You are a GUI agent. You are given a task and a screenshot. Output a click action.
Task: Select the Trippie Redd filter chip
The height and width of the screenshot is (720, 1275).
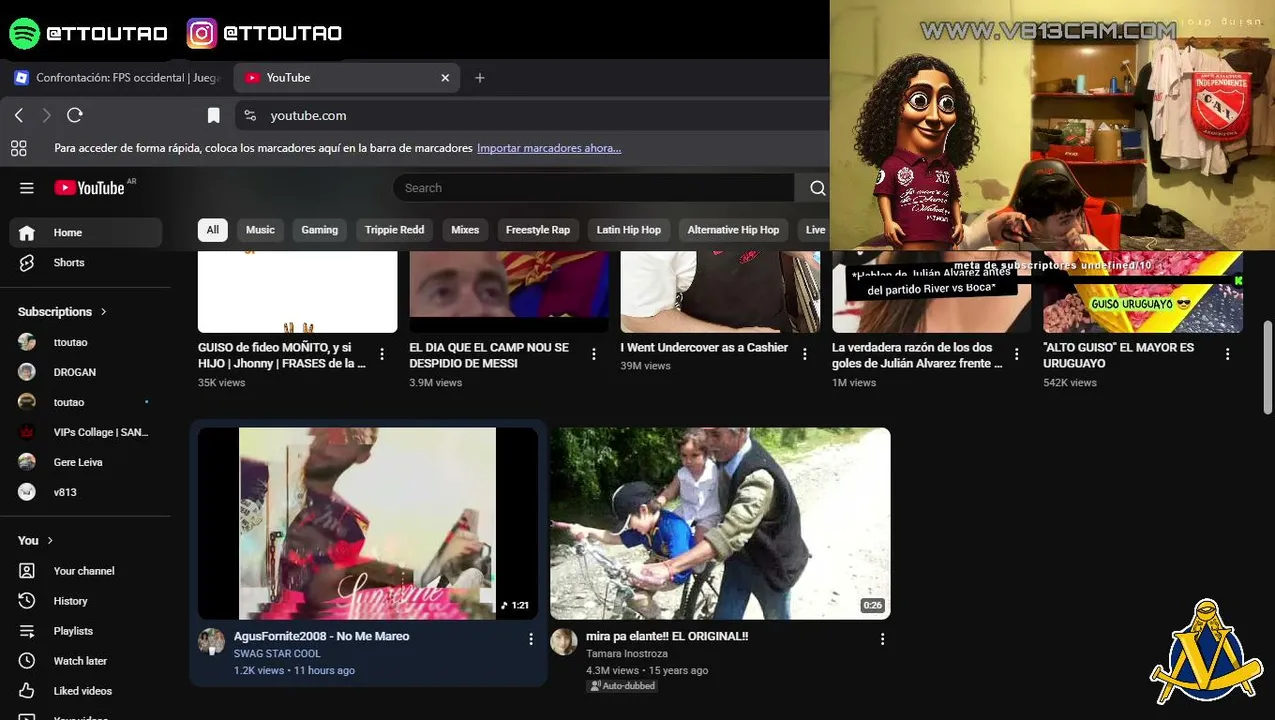tap(395, 230)
